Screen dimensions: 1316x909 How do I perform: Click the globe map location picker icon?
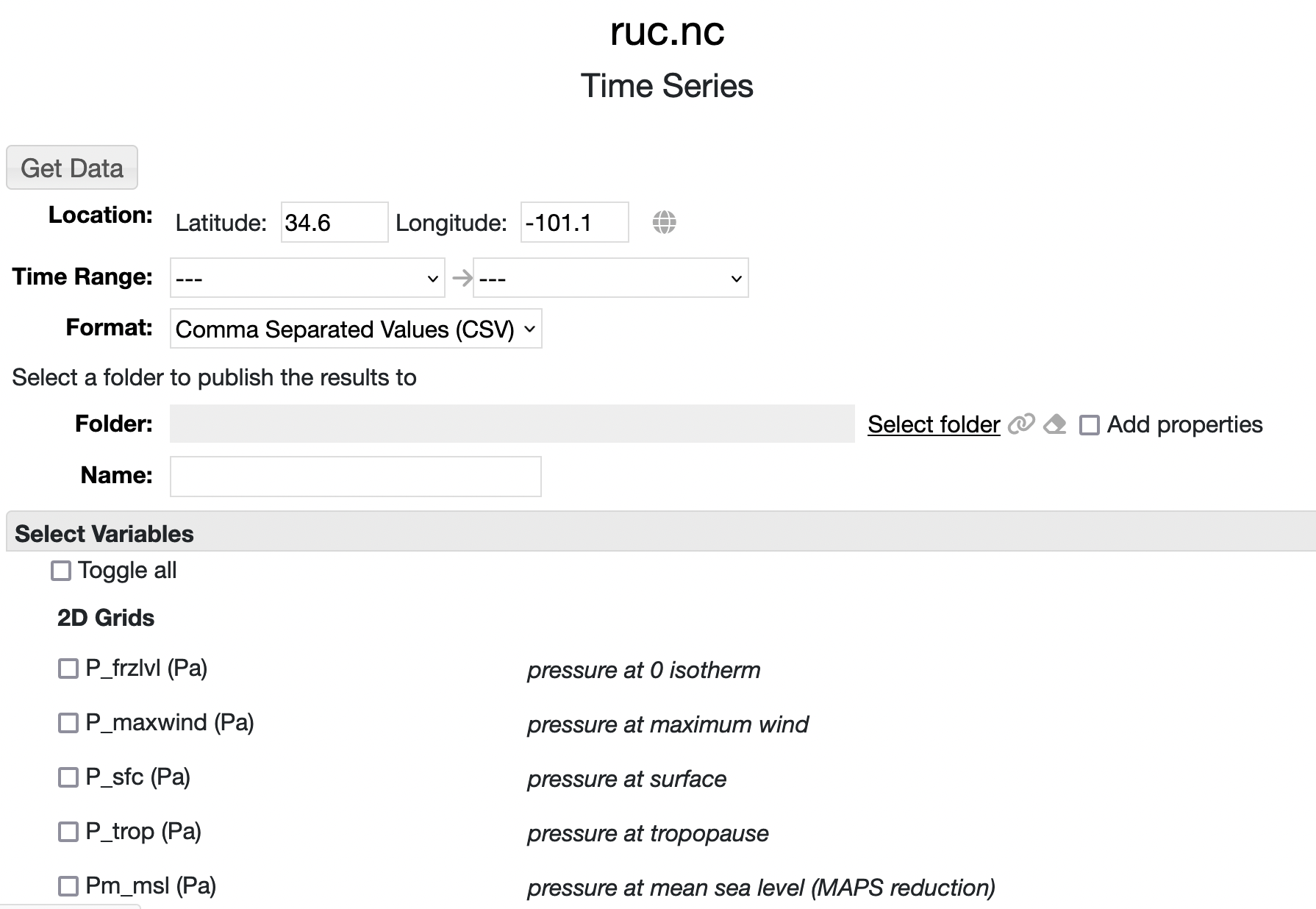(664, 222)
